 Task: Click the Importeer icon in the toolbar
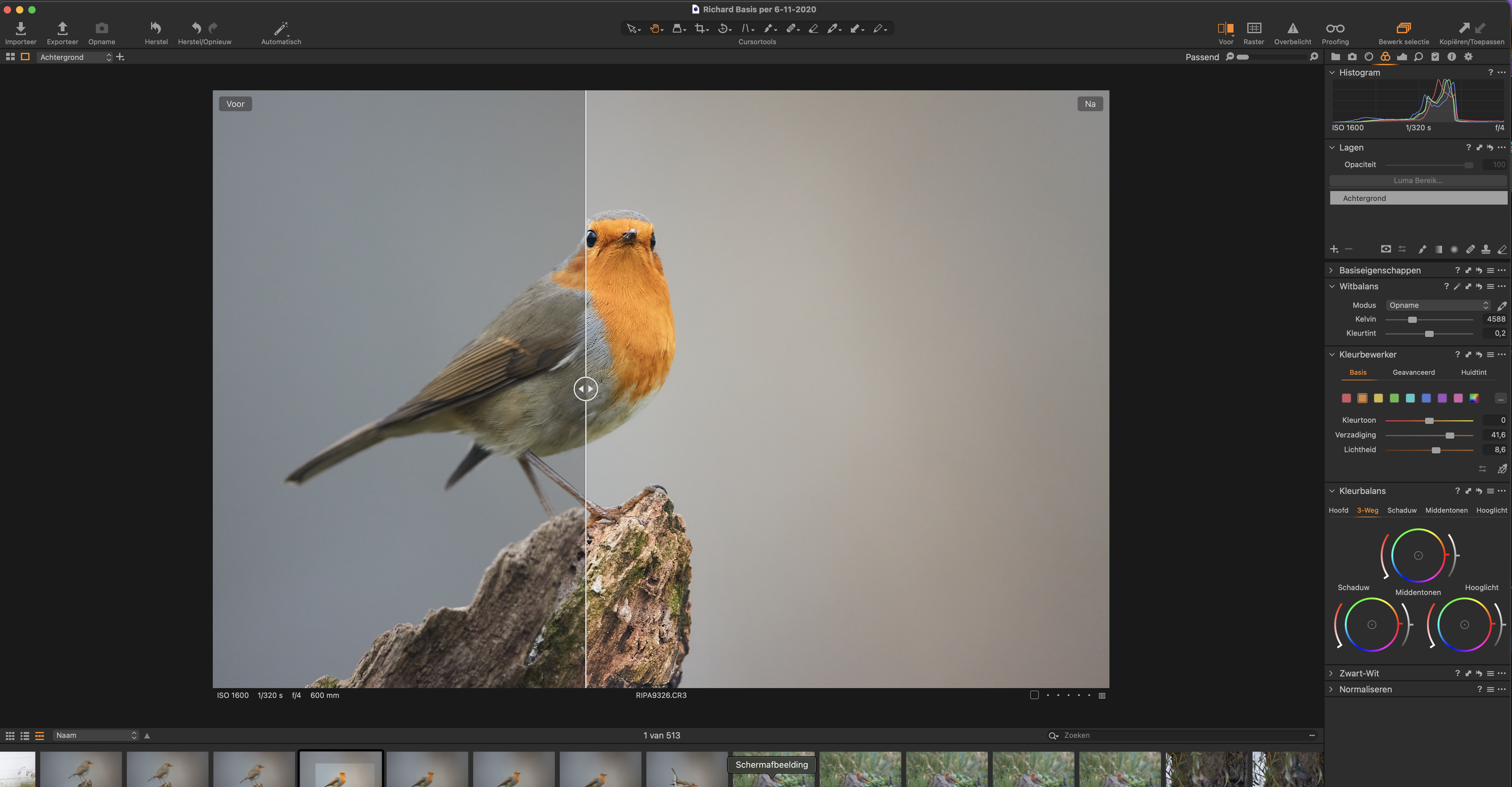click(x=21, y=28)
